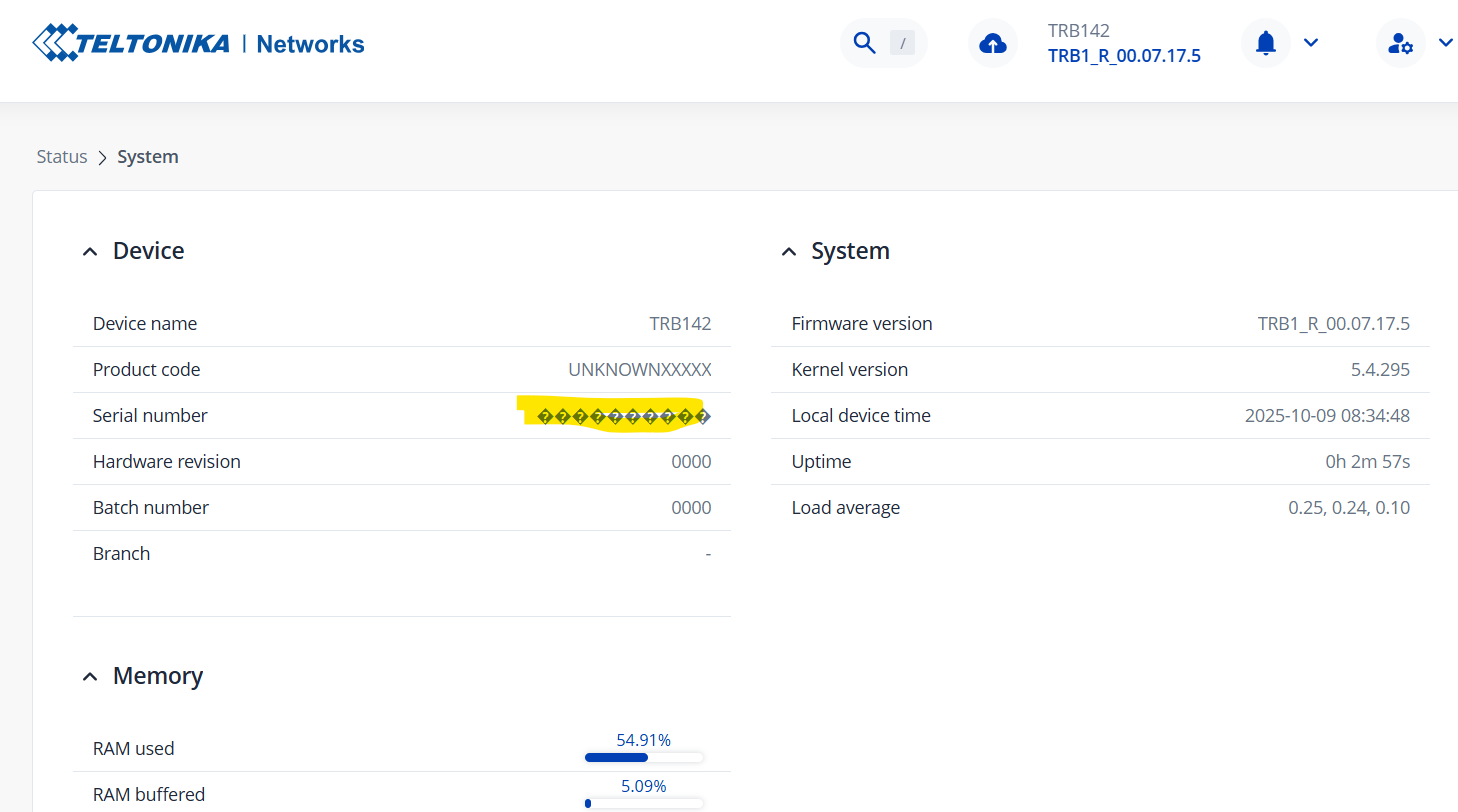Click firmware version TRB1_R_00.07.17.5 in header
This screenshot has width=1458, height=812.
(1124, 56)
